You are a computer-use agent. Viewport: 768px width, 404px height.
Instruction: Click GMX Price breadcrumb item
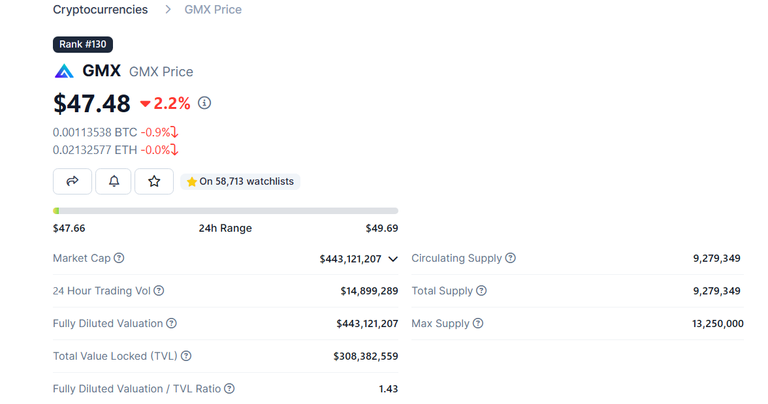(x=213, y=10)
